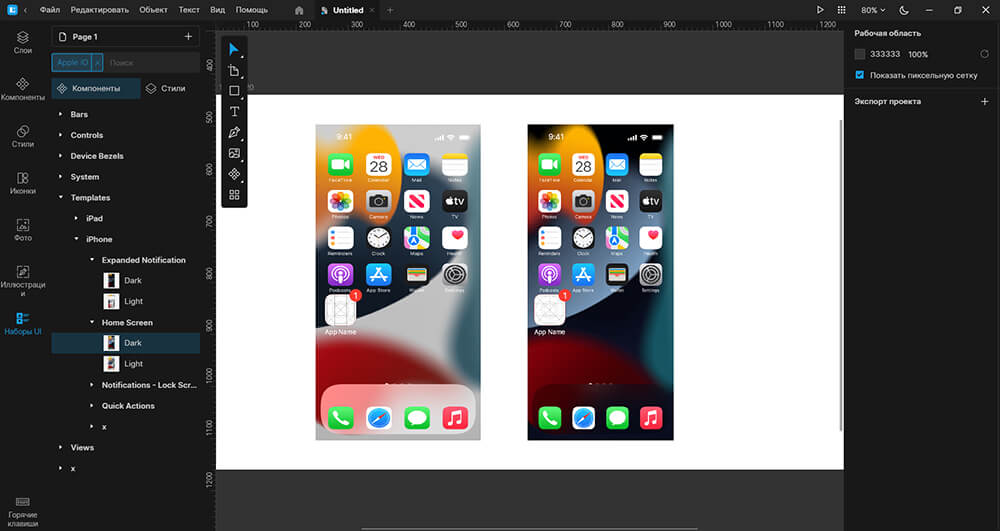Expand the Bars tree group
Viewport: 1000px width, 531px height.
[x=62, y=115]
